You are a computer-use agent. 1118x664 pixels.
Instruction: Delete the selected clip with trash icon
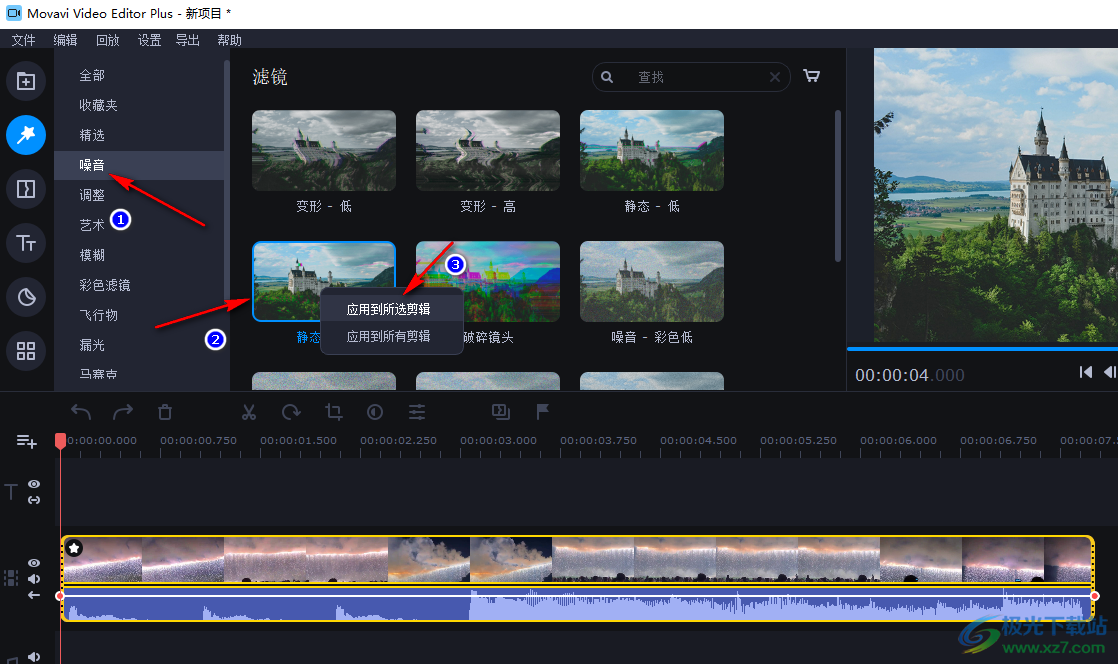(165, 412)
